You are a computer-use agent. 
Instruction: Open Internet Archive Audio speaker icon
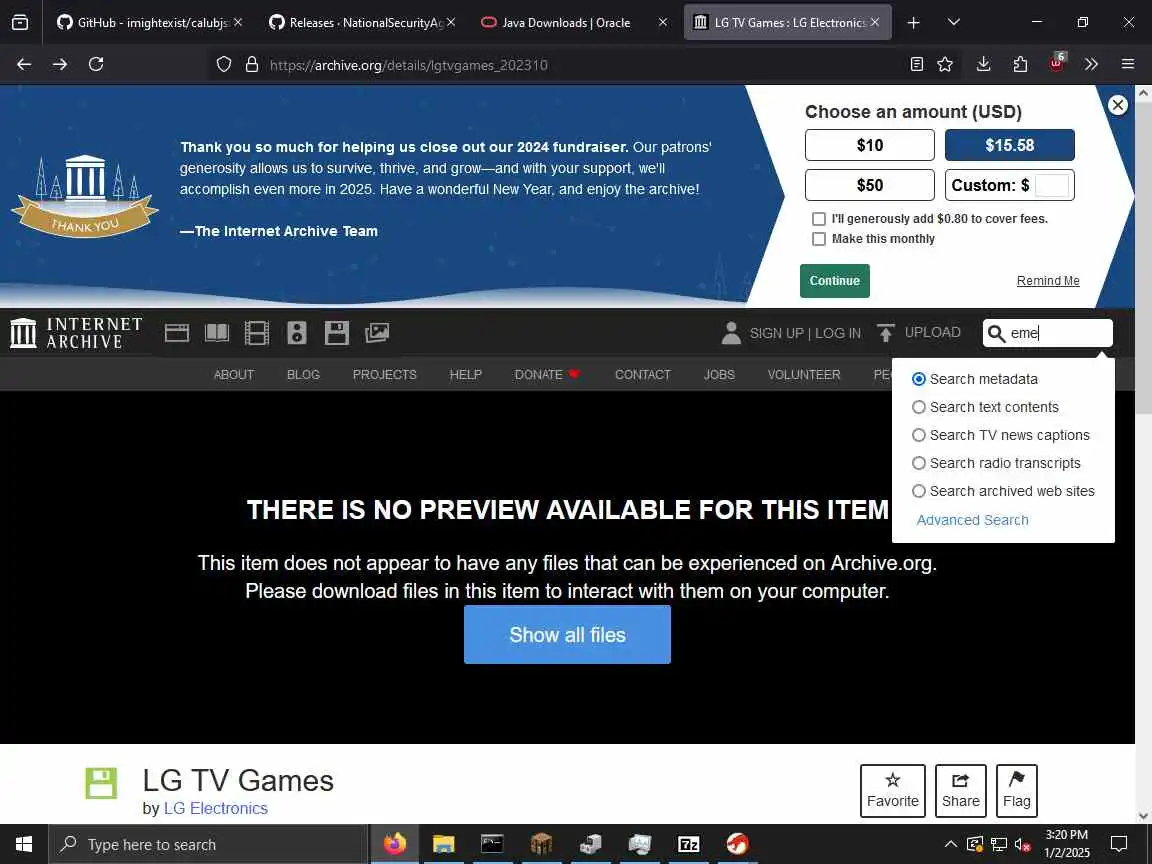click(297, 333)
